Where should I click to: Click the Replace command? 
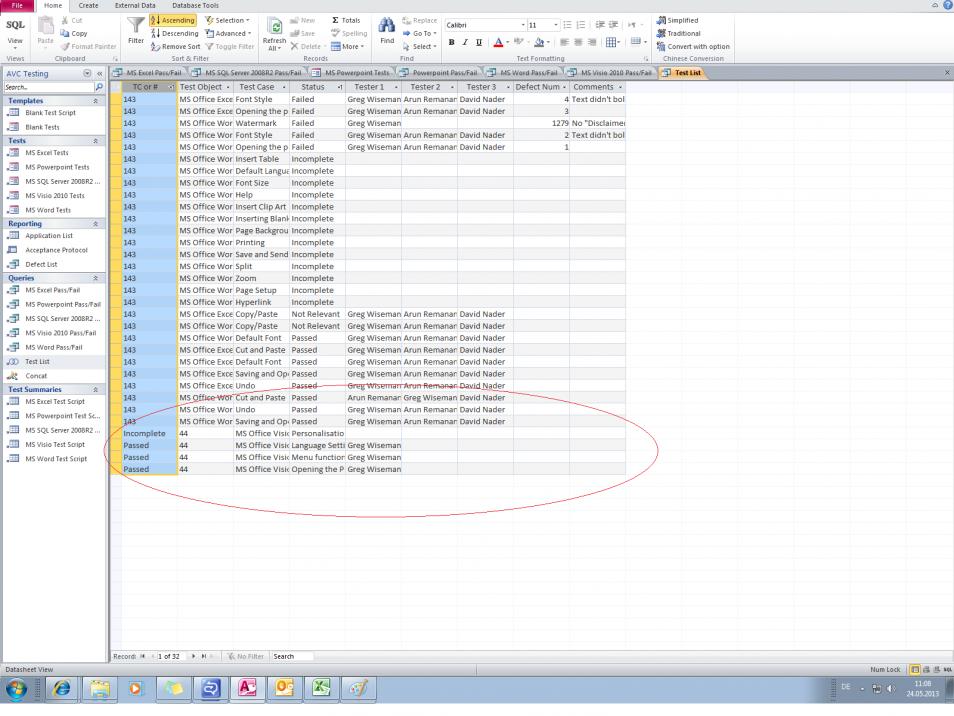pos(420,20)
